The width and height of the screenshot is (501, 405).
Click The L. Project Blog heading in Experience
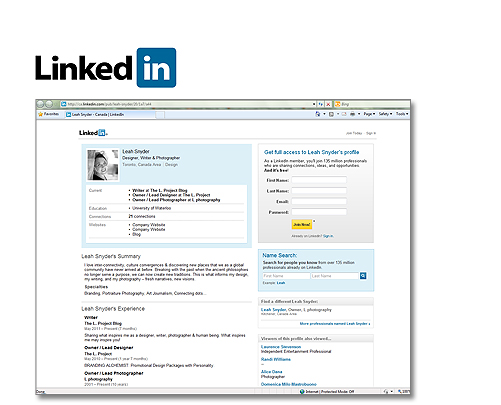click(x=103, y=323)
